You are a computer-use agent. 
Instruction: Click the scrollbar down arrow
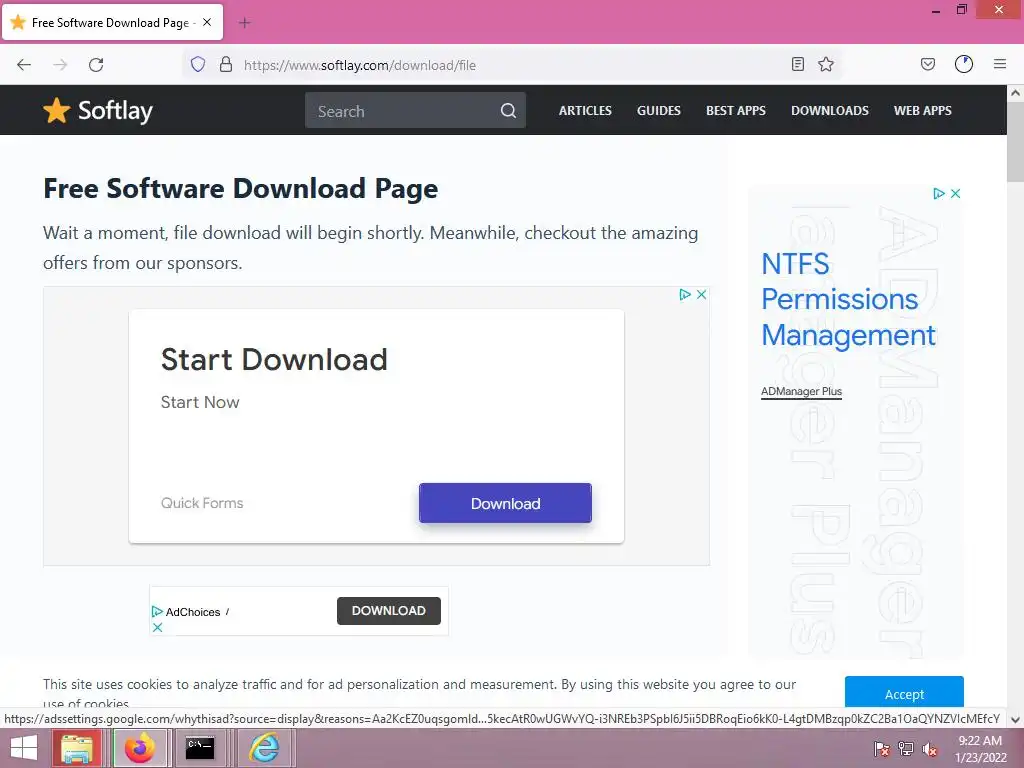click(1015, 720)
